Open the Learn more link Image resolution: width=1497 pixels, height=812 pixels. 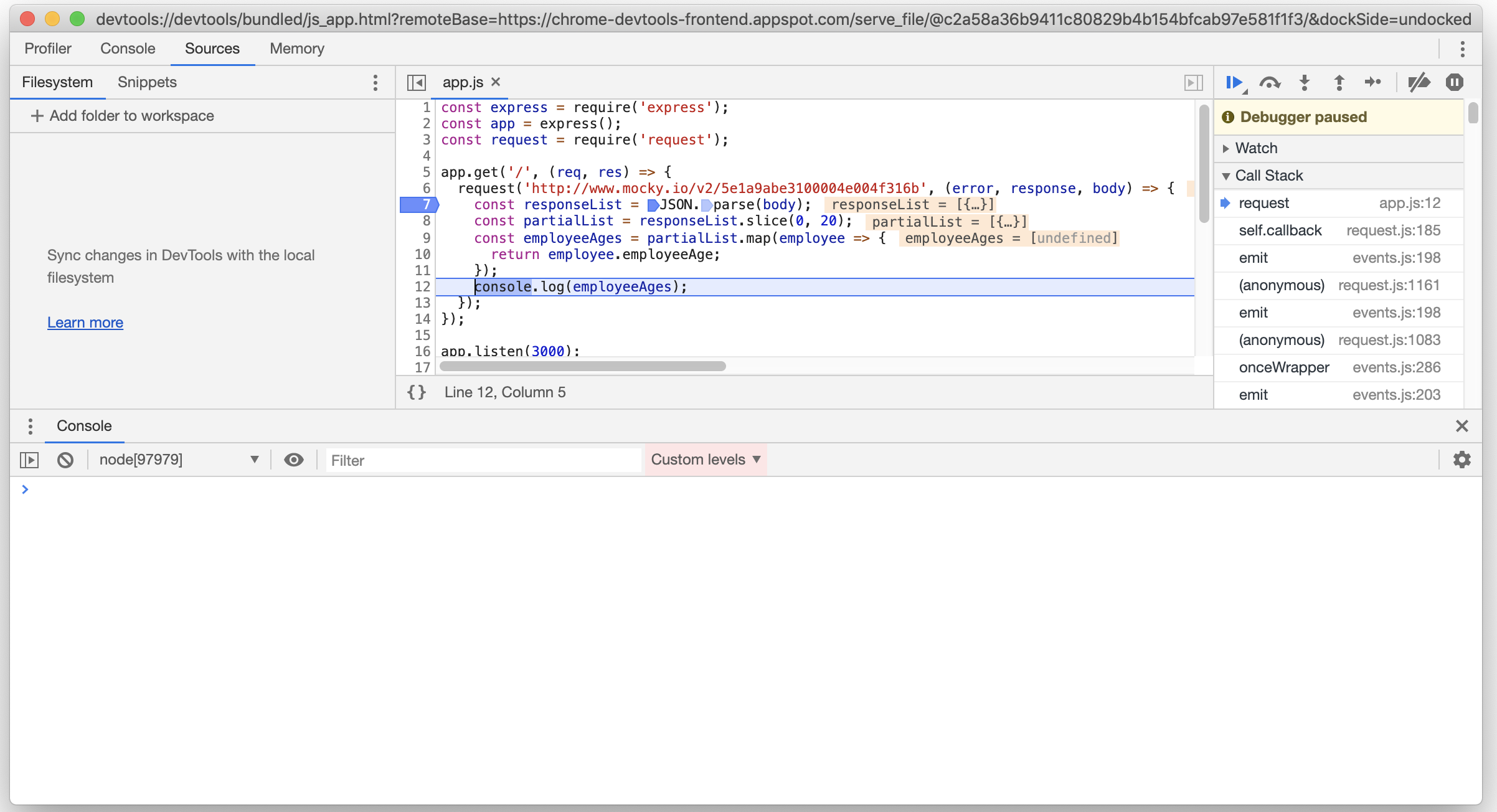tap(85, 322)
